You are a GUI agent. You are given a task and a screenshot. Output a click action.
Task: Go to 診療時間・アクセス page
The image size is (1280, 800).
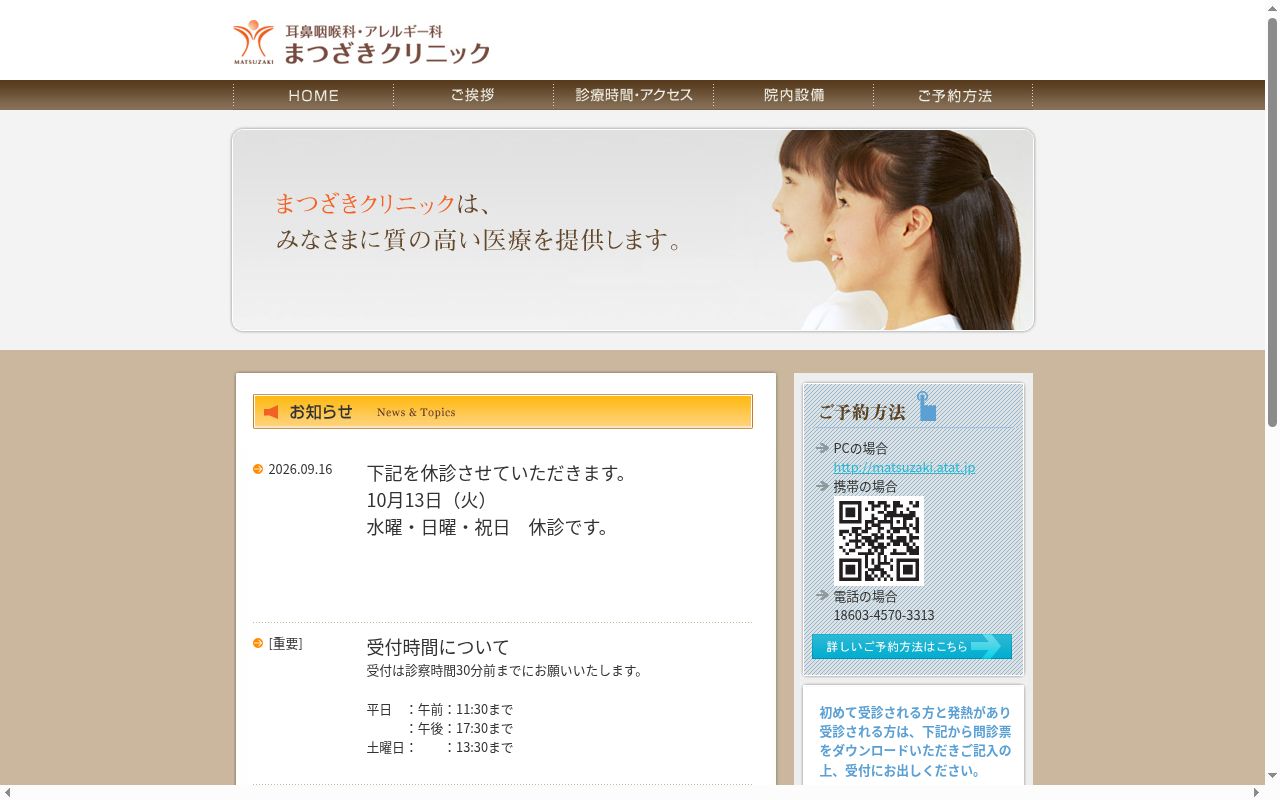pos(633,95)
